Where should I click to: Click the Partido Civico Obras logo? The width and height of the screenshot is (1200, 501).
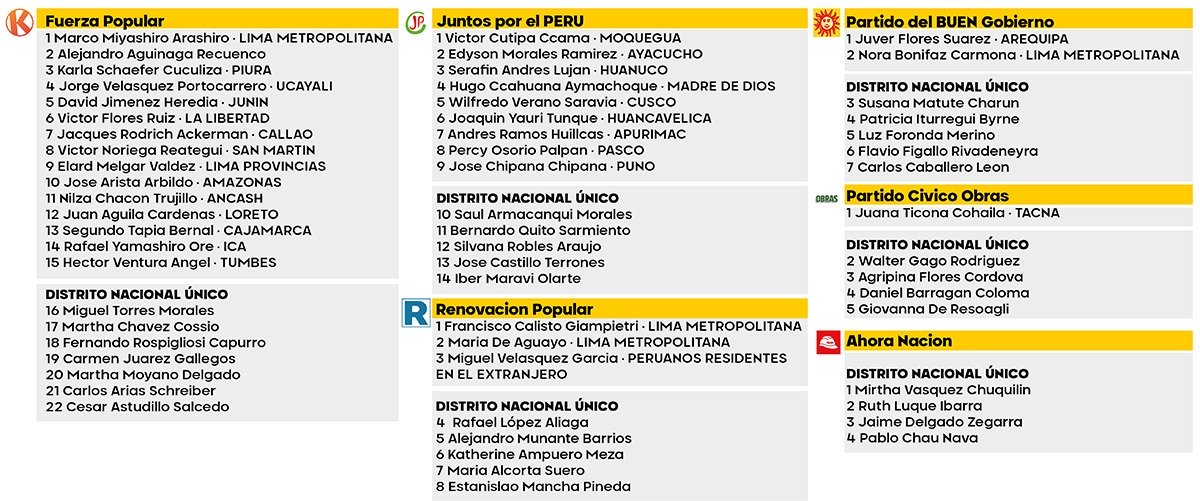point(826,198)
